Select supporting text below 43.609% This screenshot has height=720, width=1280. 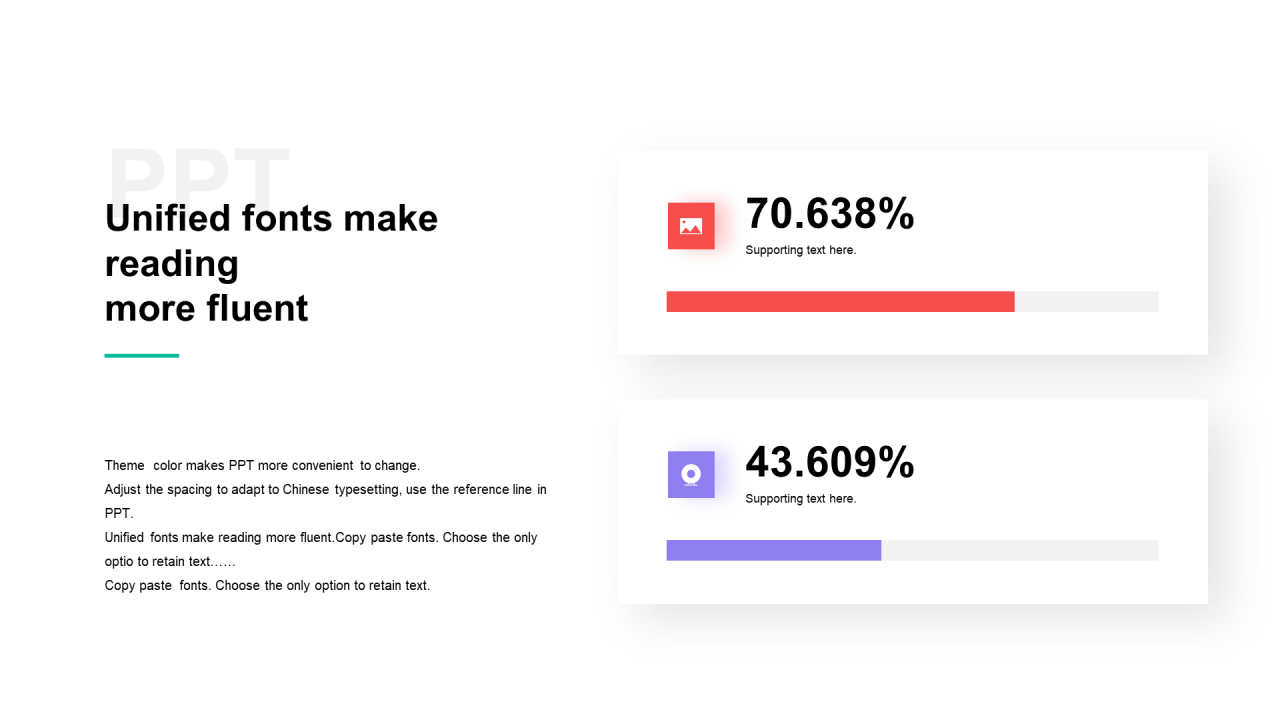pos(801,499)
